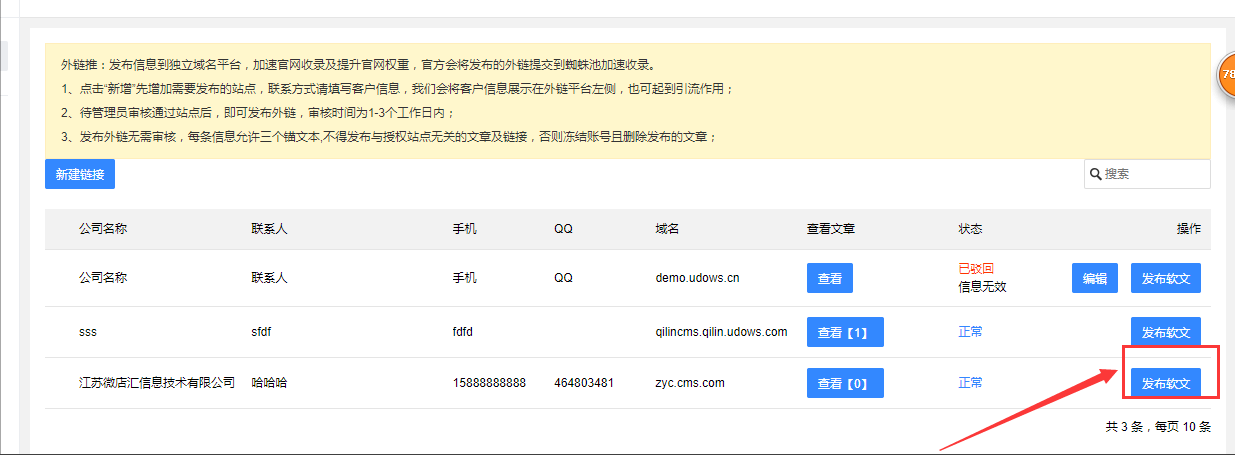Screen dimensions: 1235x455
Task: Click the red 已驳回 status text
Action: tap(976, 269)
